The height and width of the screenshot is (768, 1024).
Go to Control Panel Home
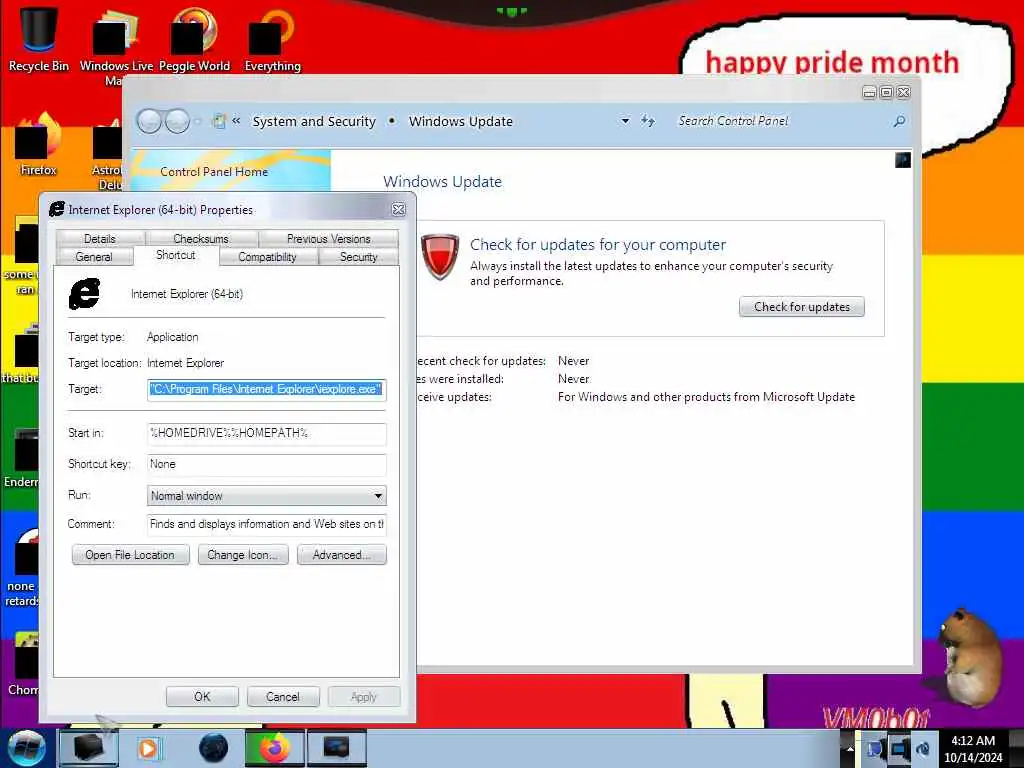tap(214, 171)
